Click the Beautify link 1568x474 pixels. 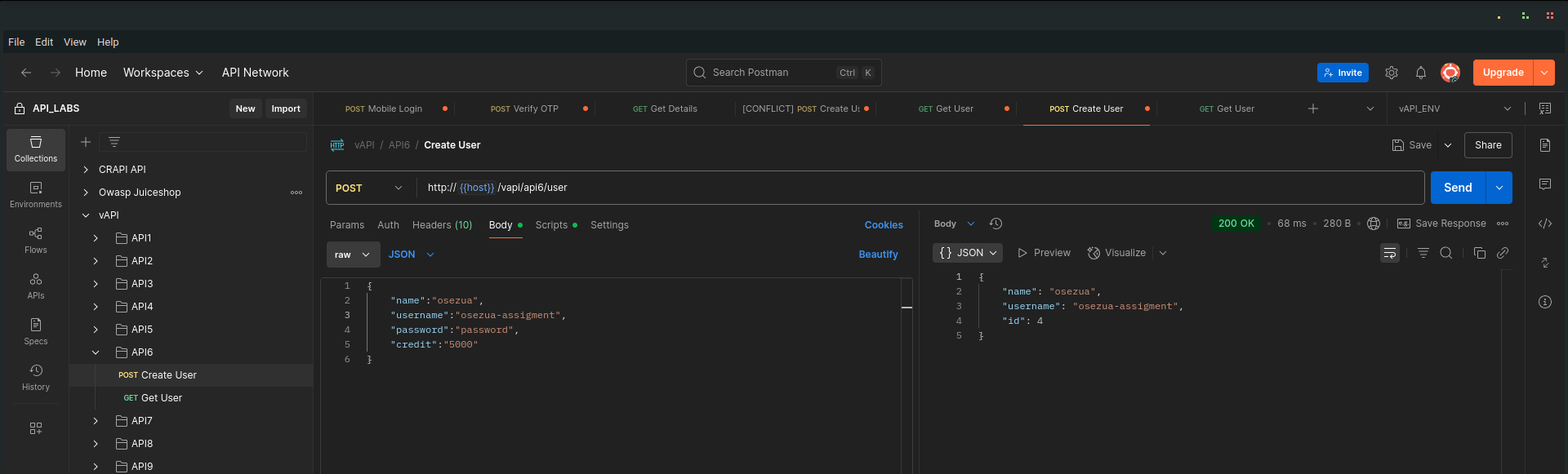pos(878,255)
